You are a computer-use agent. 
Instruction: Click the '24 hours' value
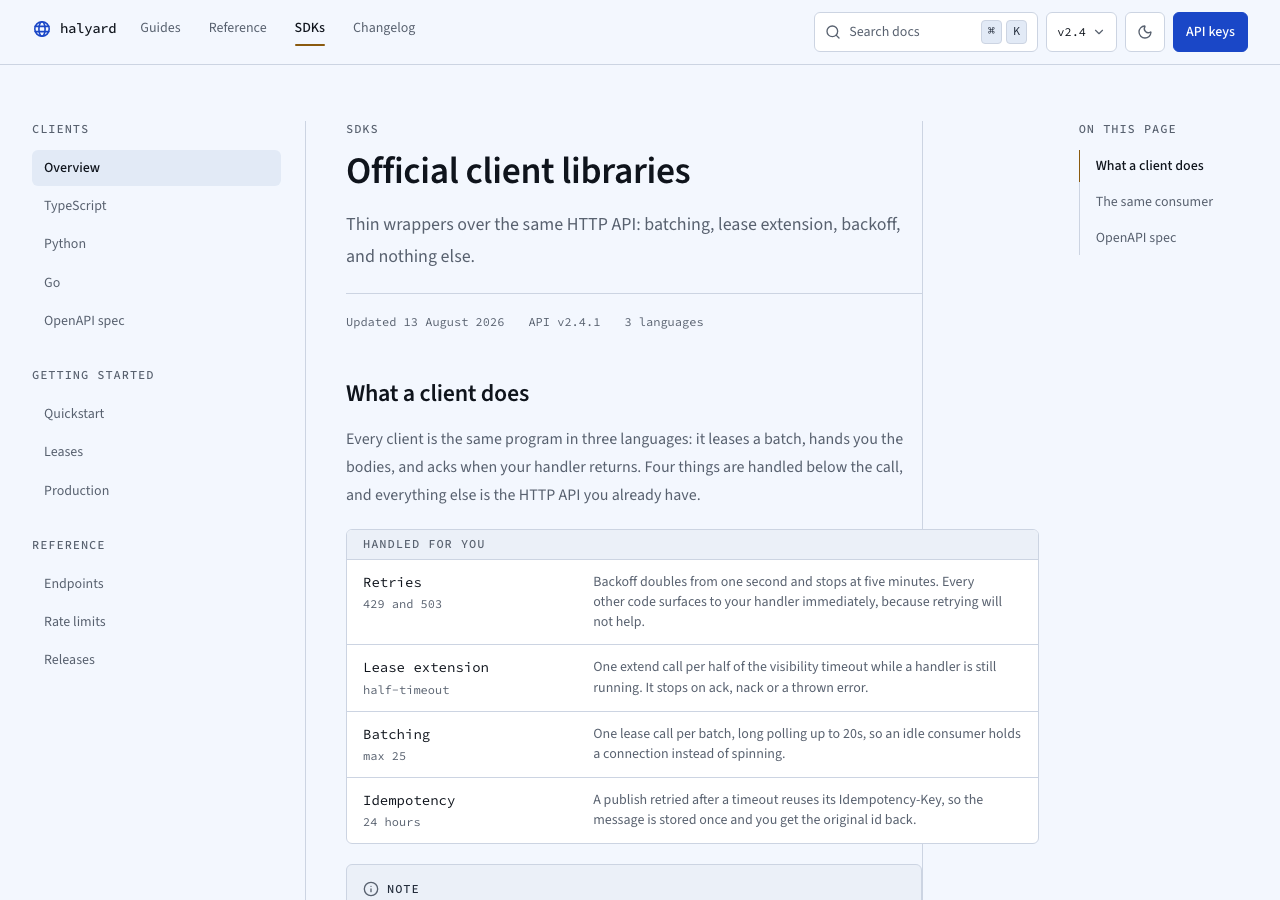(391, 822)
